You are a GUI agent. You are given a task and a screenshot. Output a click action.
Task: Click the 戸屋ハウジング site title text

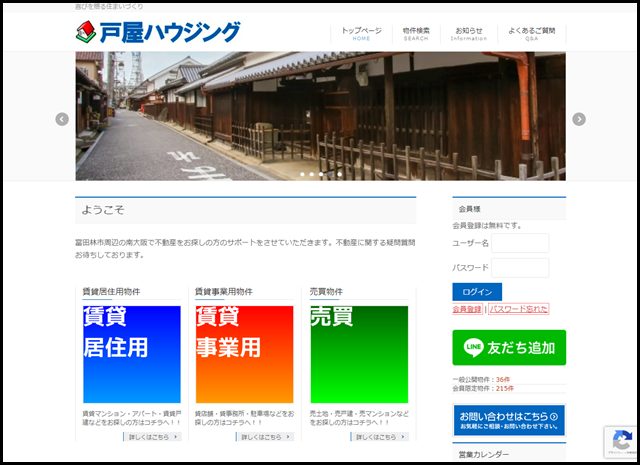pyautogui.click(x=170, y=33)
